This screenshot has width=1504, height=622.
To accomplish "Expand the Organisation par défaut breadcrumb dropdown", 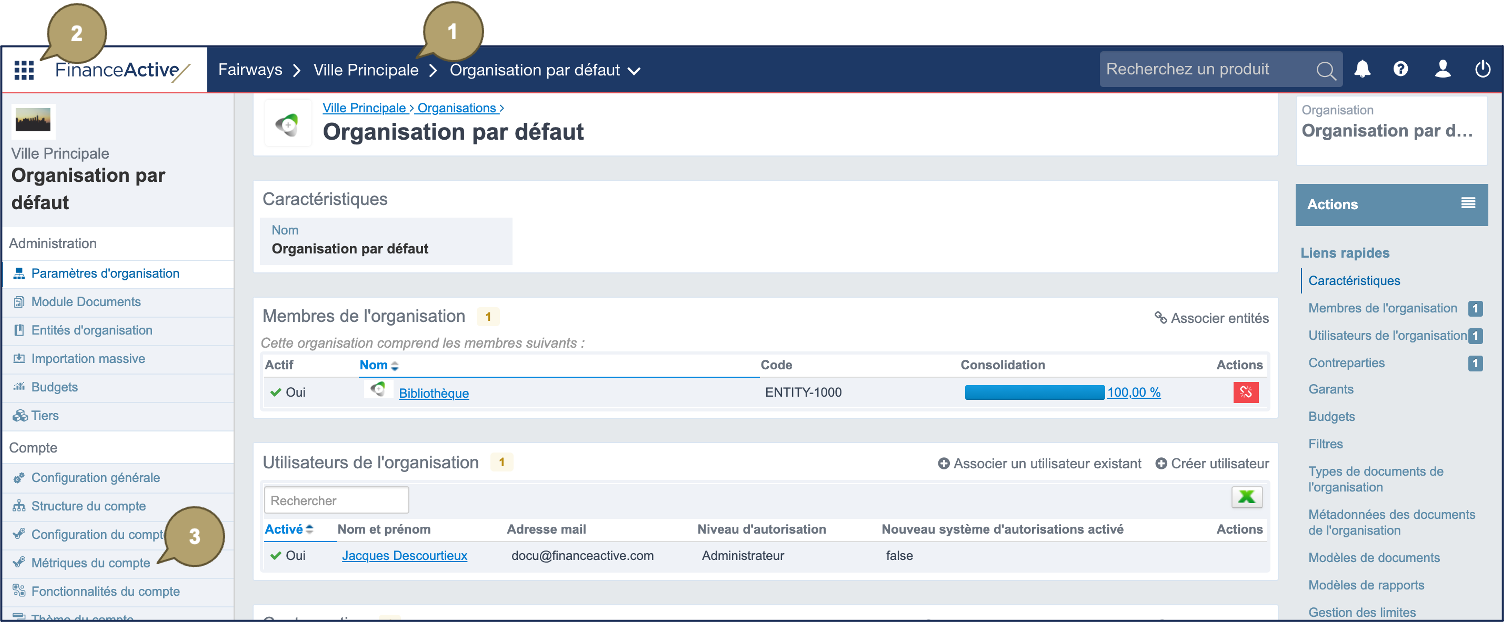I will 633,71.
